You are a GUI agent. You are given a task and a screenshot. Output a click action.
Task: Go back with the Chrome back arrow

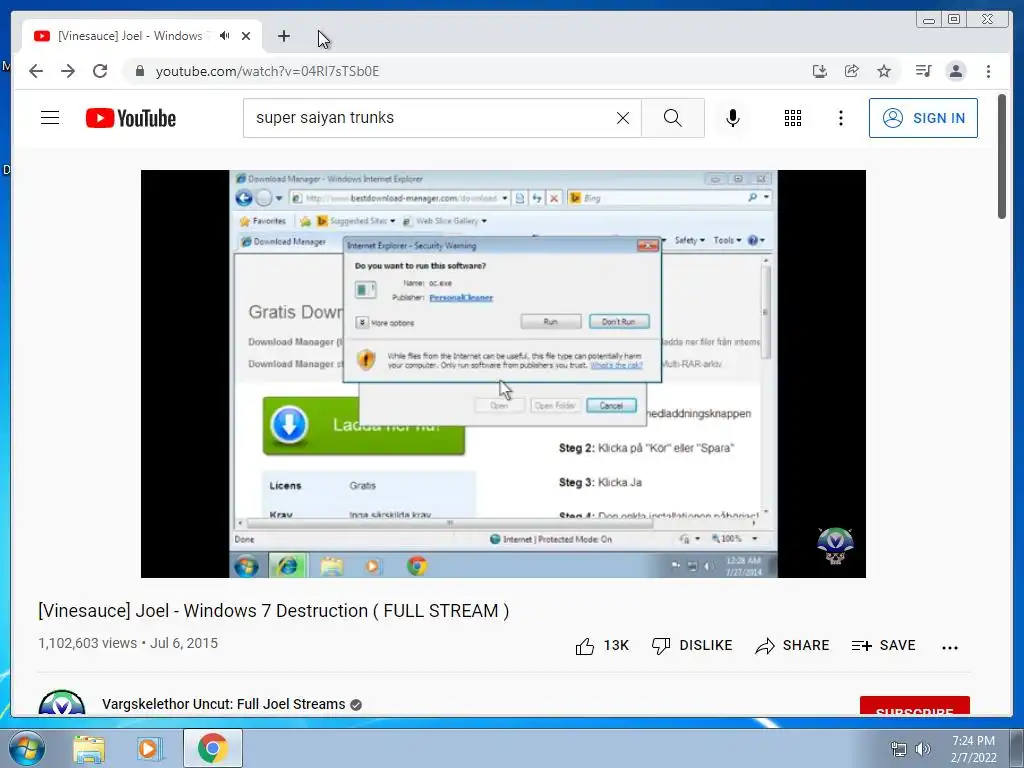[36, 71]
